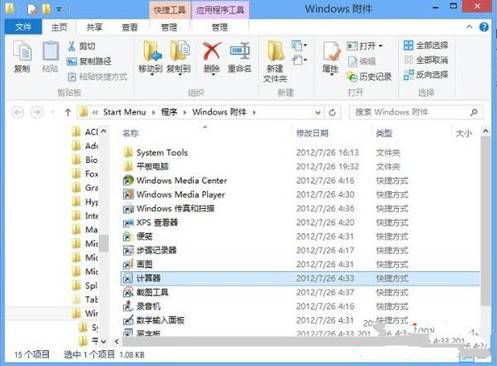Open the 复制到 (Copy to) button
The image size is (497, 366).
click(x=179, y=57)
